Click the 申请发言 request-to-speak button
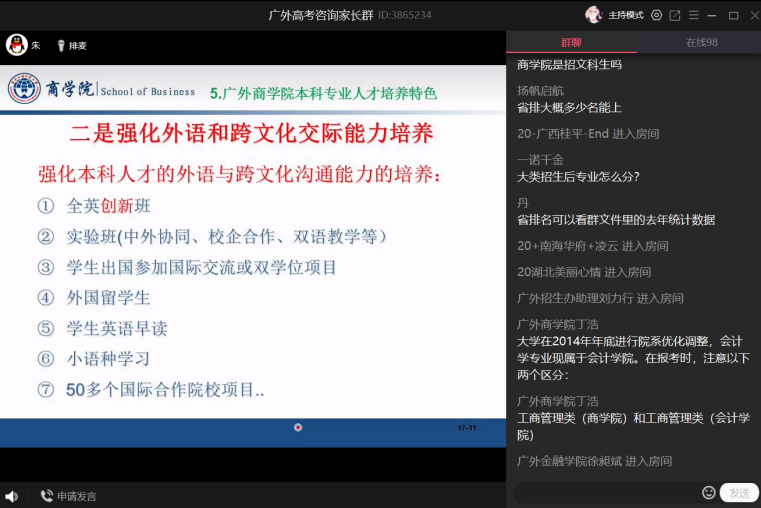 [68, 496]
